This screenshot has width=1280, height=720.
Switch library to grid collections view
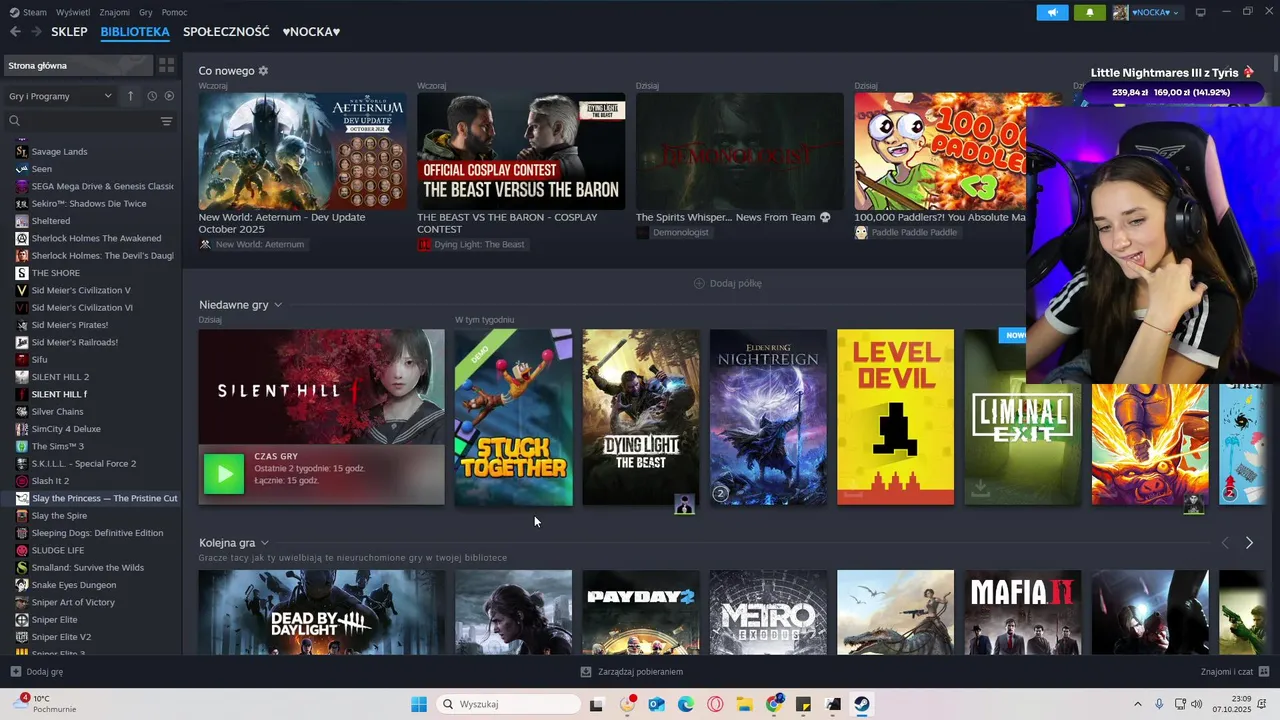click(x=167, y=65)
